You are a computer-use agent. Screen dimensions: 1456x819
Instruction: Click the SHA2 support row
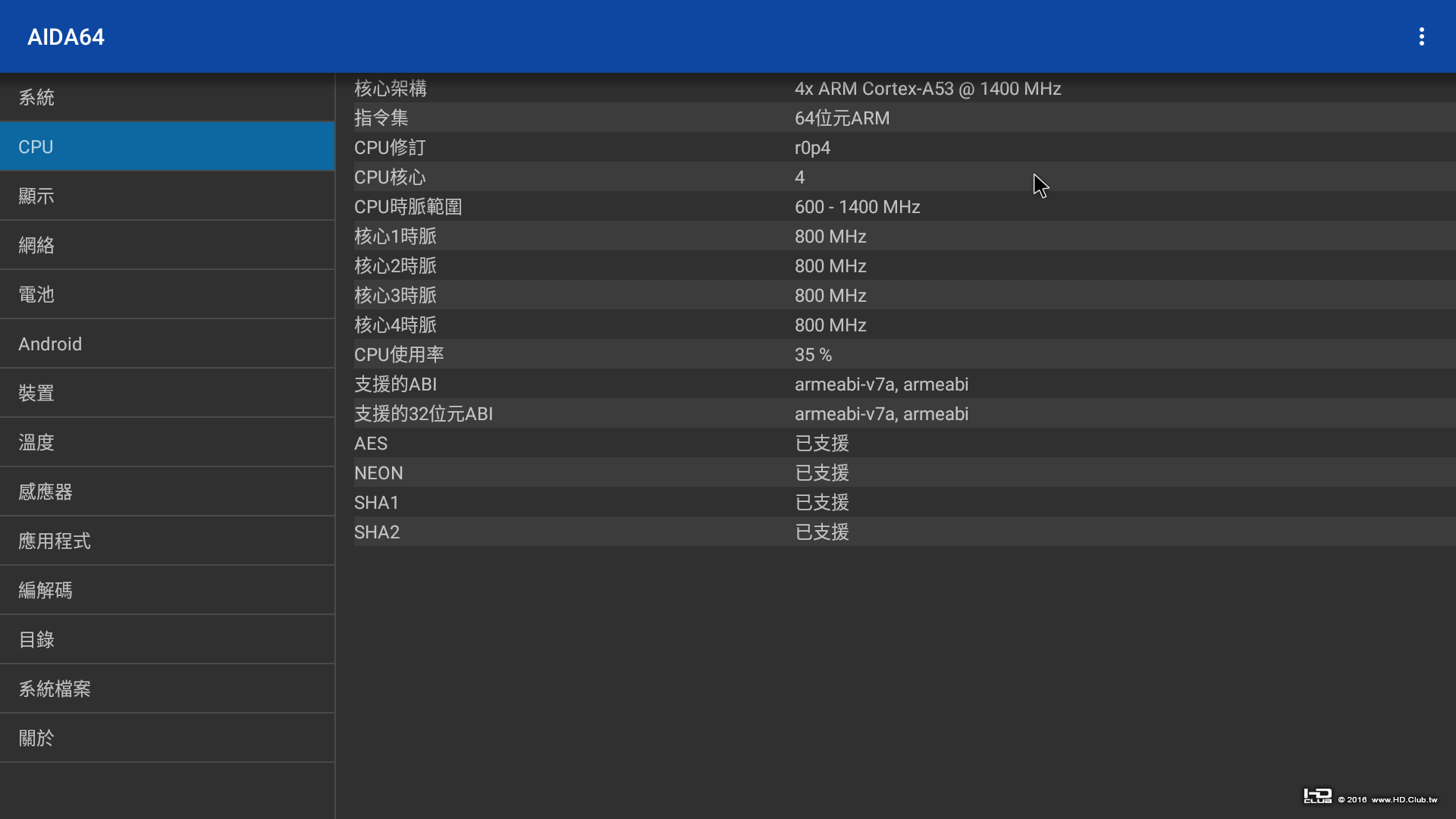coord(902,532)
